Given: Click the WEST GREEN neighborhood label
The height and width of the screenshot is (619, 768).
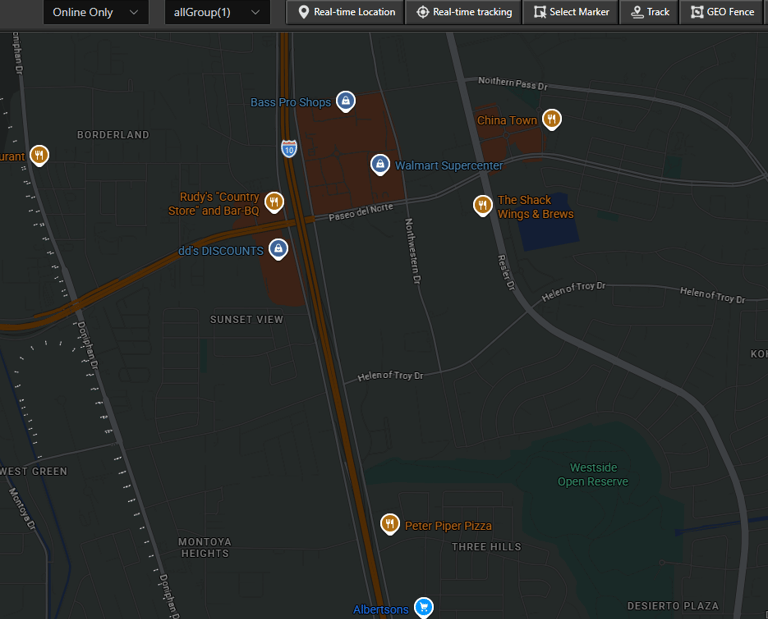Looking at the screenshot, I should pyautogui.click(x=33, y=472).
